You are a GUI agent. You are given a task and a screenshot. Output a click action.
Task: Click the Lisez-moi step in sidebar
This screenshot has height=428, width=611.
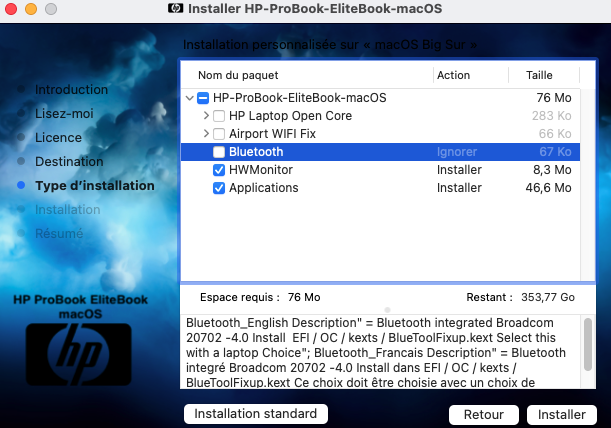pyautogui.click(x=64, y=113)
